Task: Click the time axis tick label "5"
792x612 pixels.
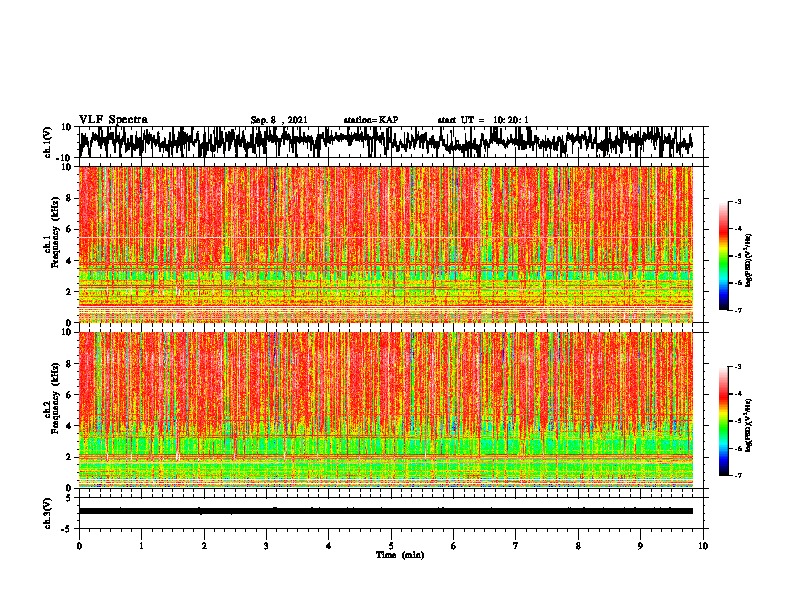Action: tap(391, 546)
